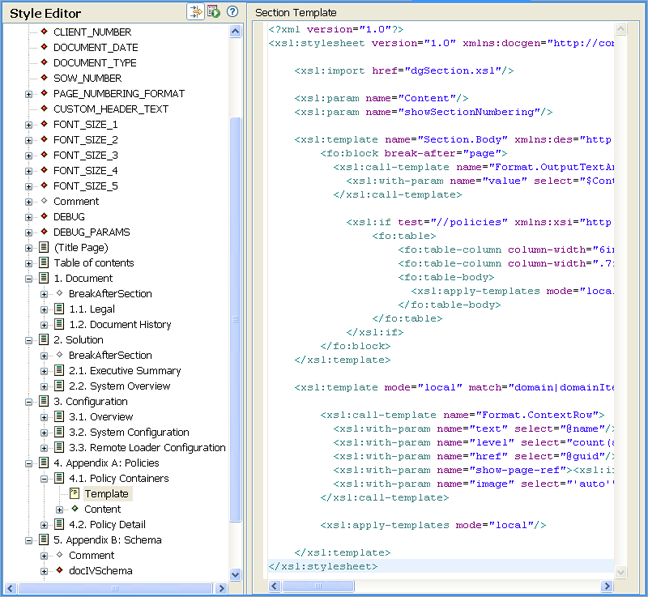The image size is (648, 597).
Task: Select the 3.1. Overview item
Action: coord(101,416)
